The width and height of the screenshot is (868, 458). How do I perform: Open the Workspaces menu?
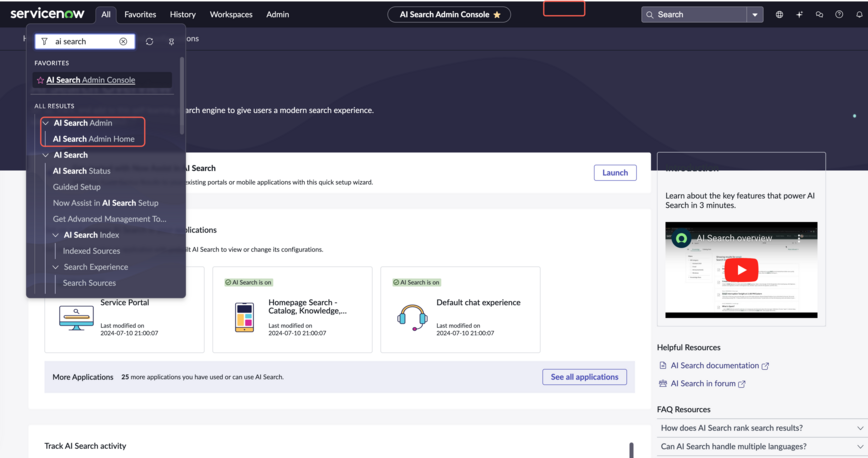231,14
